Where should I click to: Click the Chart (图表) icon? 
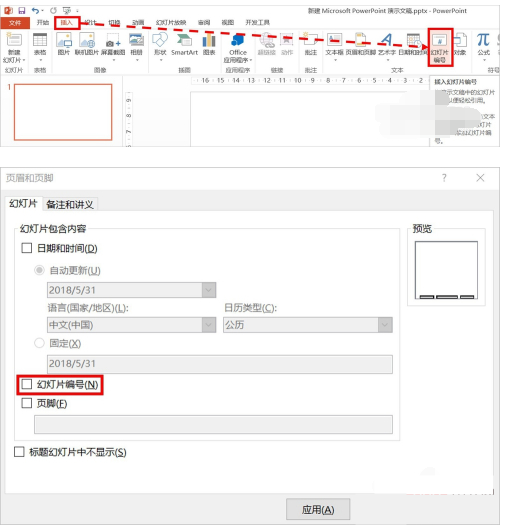point(209,40)
